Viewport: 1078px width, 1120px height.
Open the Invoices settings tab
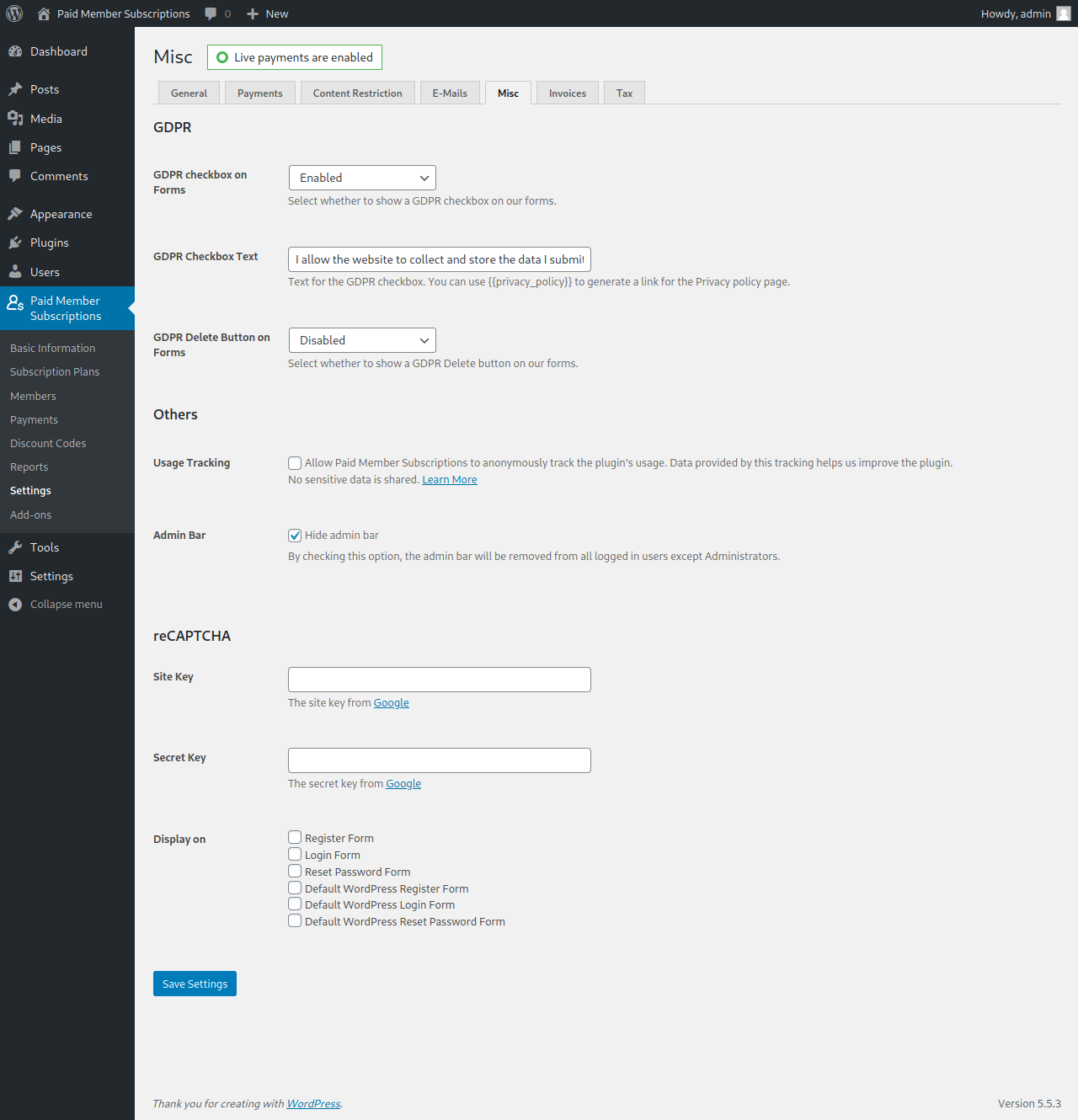coord(567,93)
